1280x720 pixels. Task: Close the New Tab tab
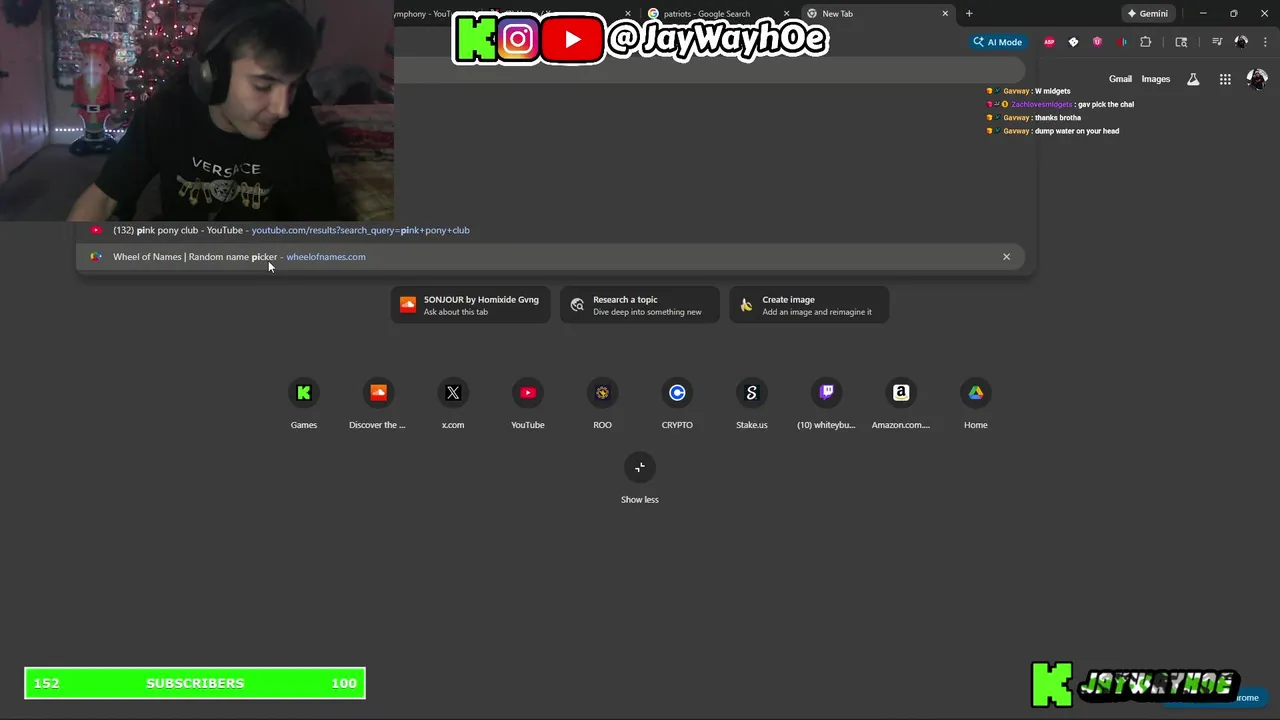tap(945, 14)
